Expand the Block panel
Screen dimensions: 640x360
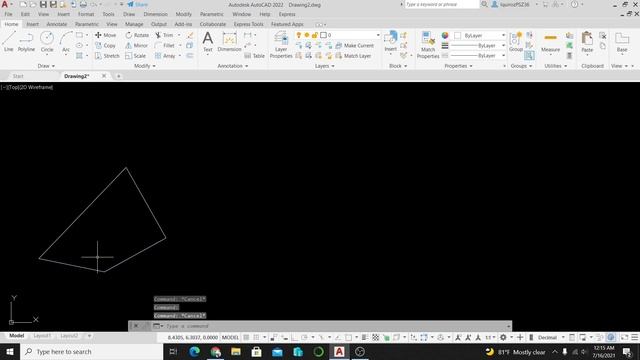point(398,66)
